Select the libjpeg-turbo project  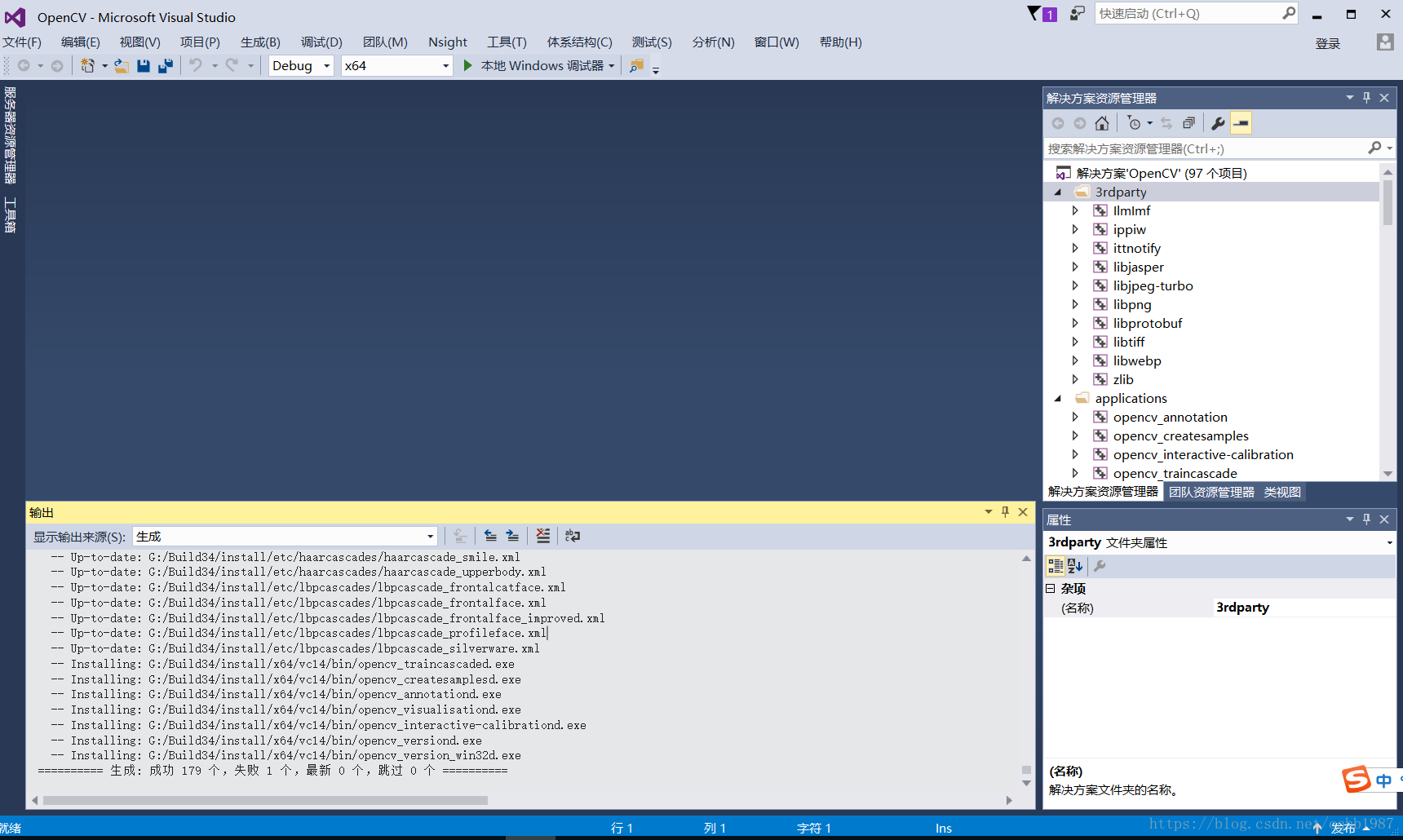tap(1153, 285)
